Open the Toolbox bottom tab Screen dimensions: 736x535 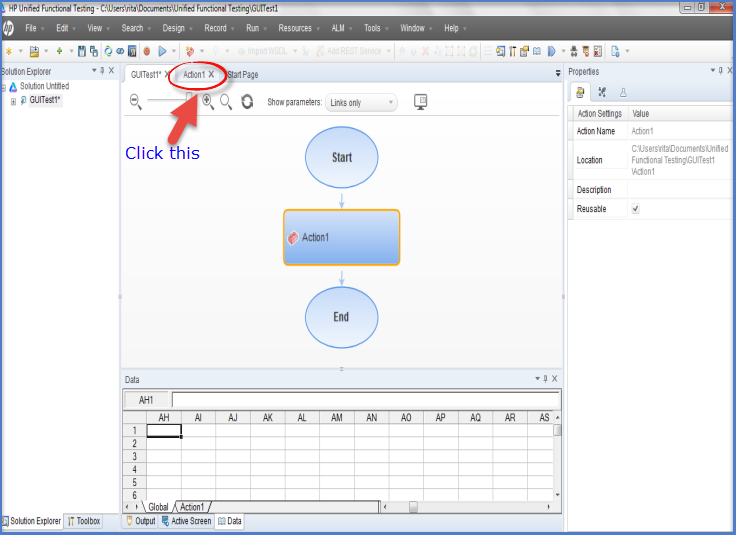(84, 521)
